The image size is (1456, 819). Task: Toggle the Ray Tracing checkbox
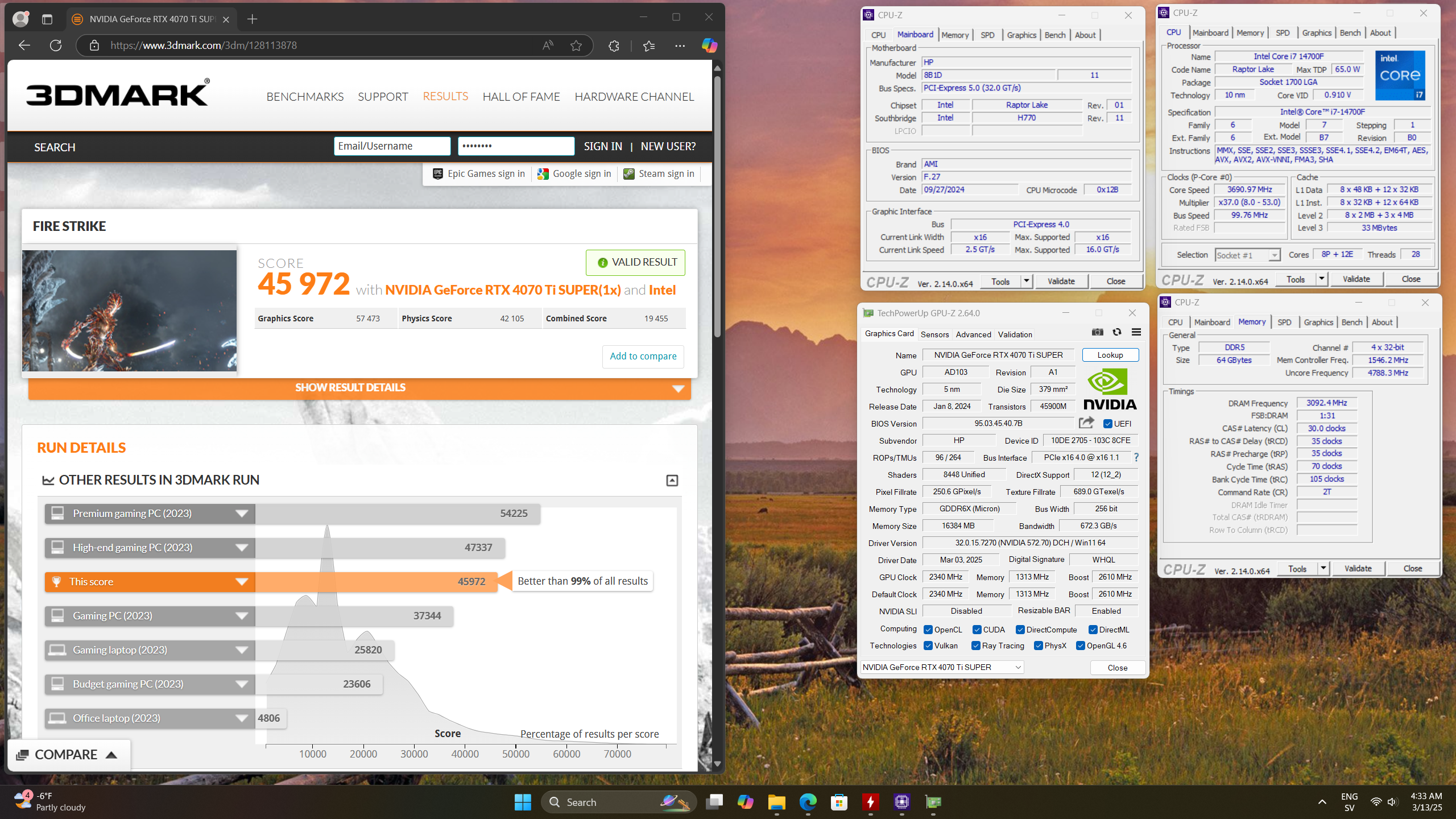tap(976, 646)
